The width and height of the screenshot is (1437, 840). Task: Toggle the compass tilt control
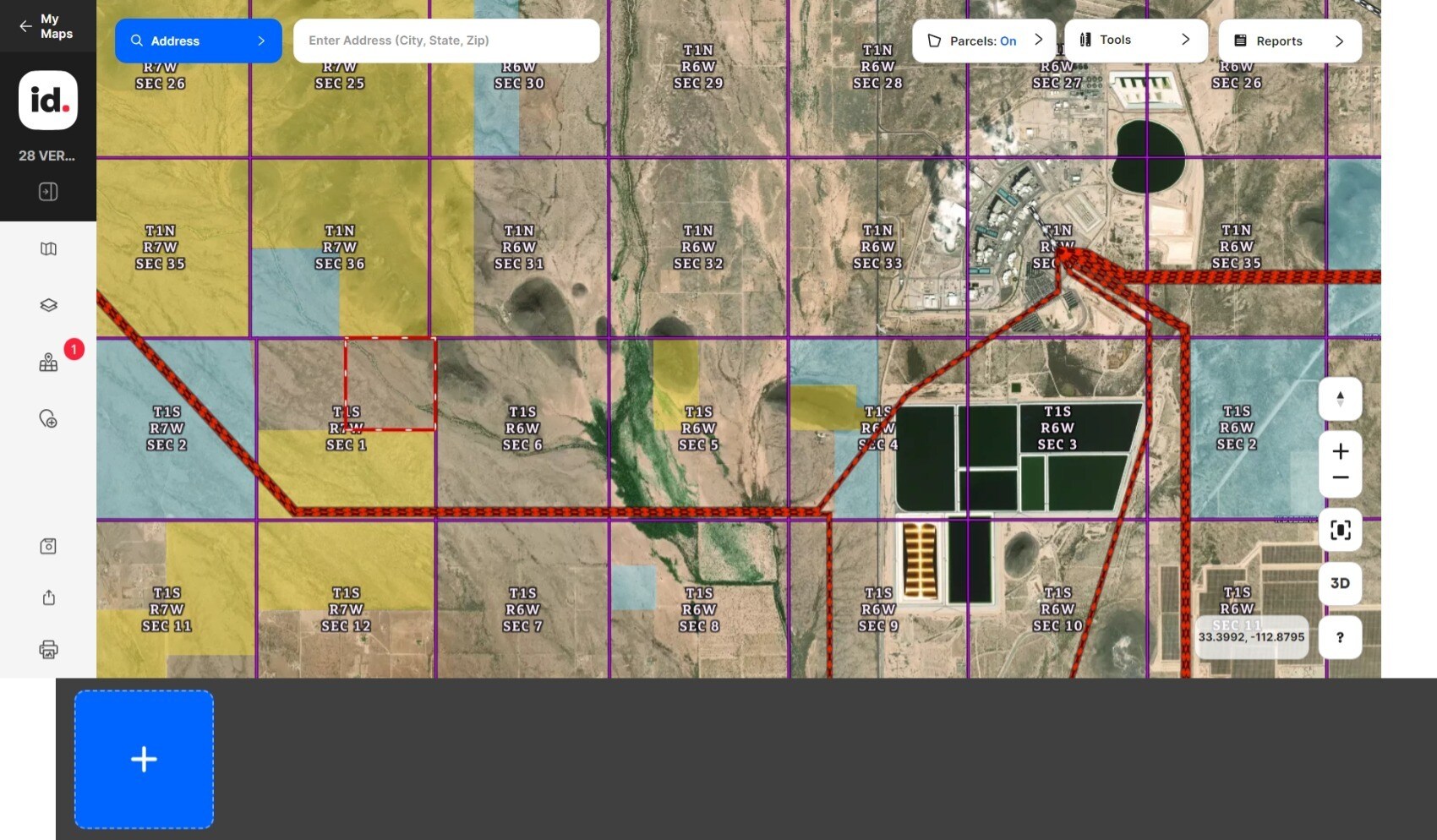(x=1339, y=399)
